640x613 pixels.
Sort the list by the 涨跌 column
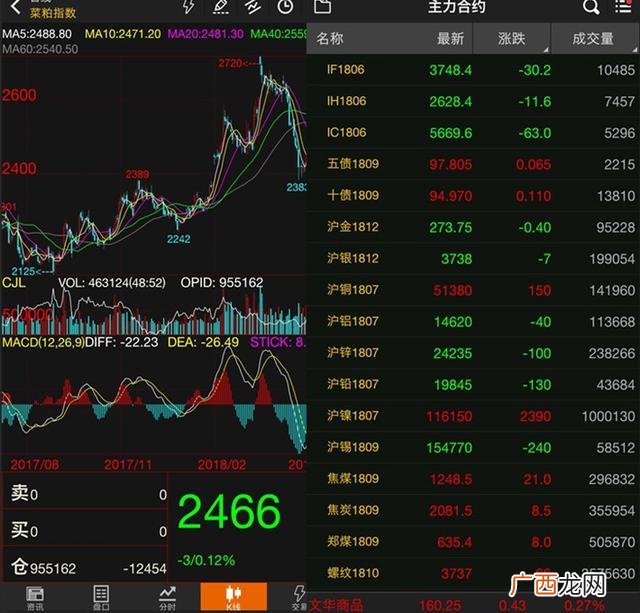[x=511, y=39]
